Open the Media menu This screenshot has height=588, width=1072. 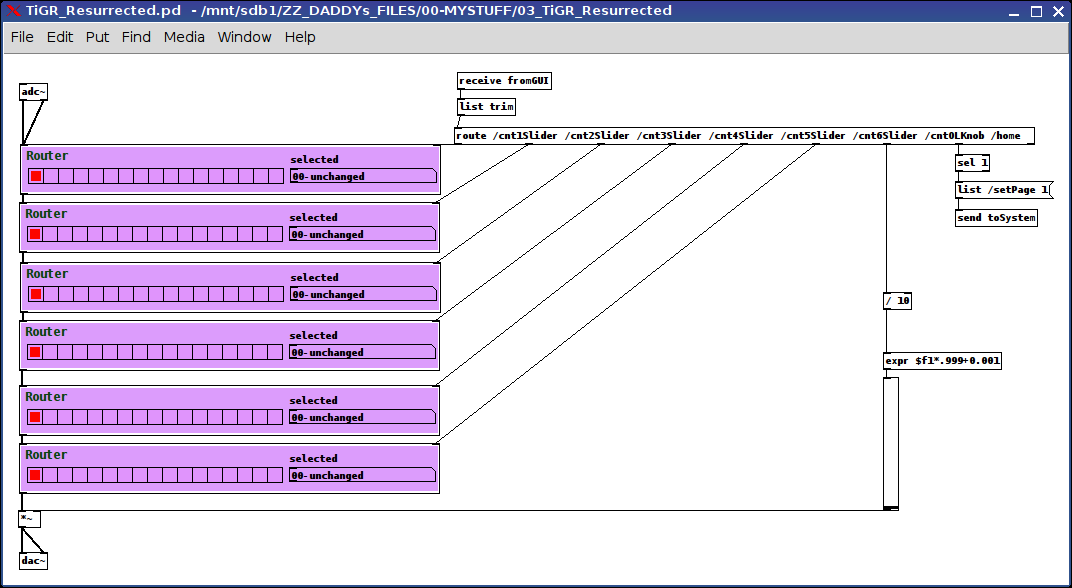point(184,37)
